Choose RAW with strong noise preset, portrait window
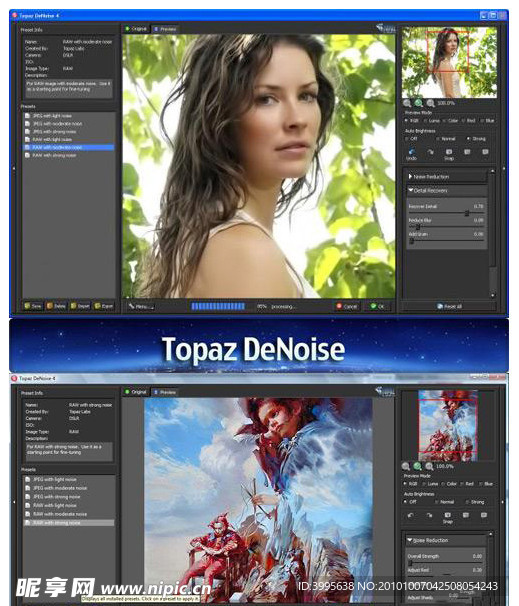This screenshot has width=519, height=606. (x=69, y=155)
